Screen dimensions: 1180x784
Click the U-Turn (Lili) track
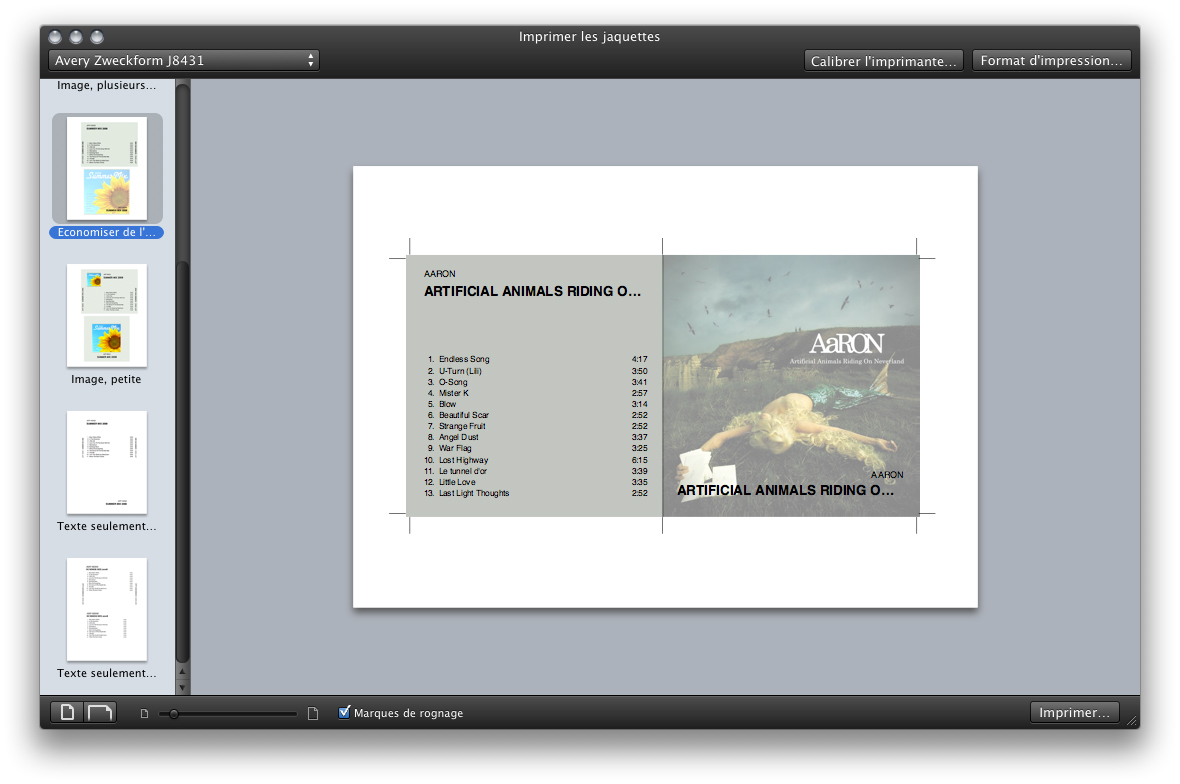460,371
